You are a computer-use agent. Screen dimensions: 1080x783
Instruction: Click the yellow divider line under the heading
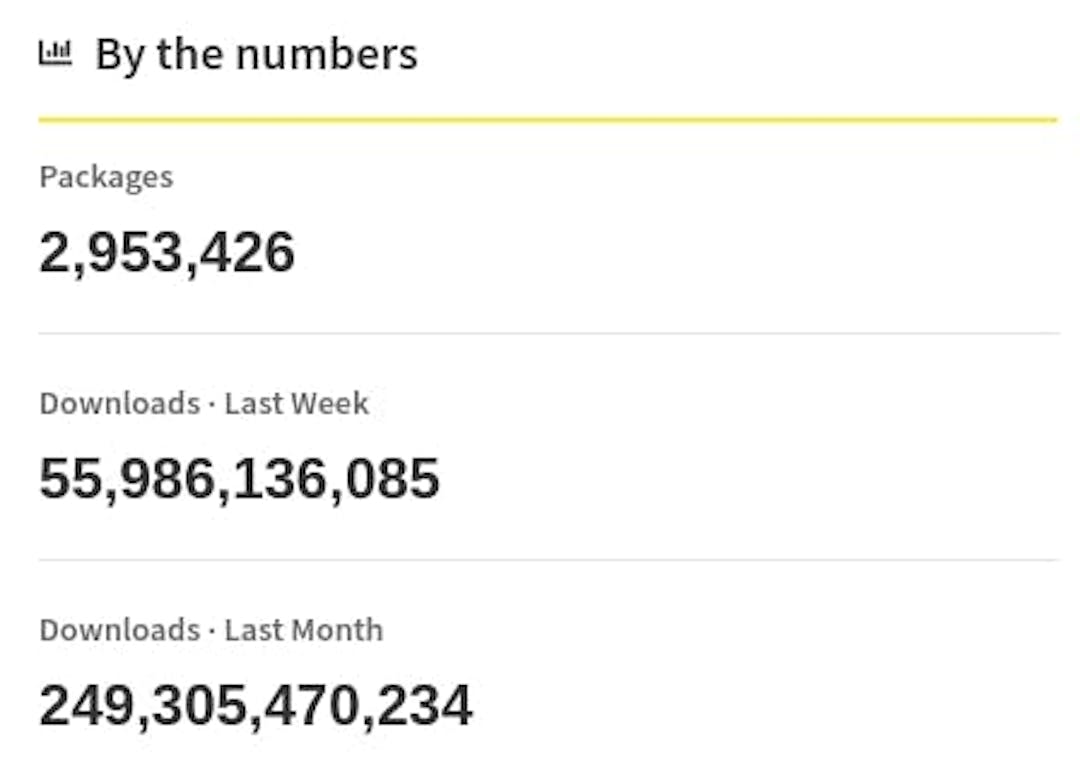548,120
